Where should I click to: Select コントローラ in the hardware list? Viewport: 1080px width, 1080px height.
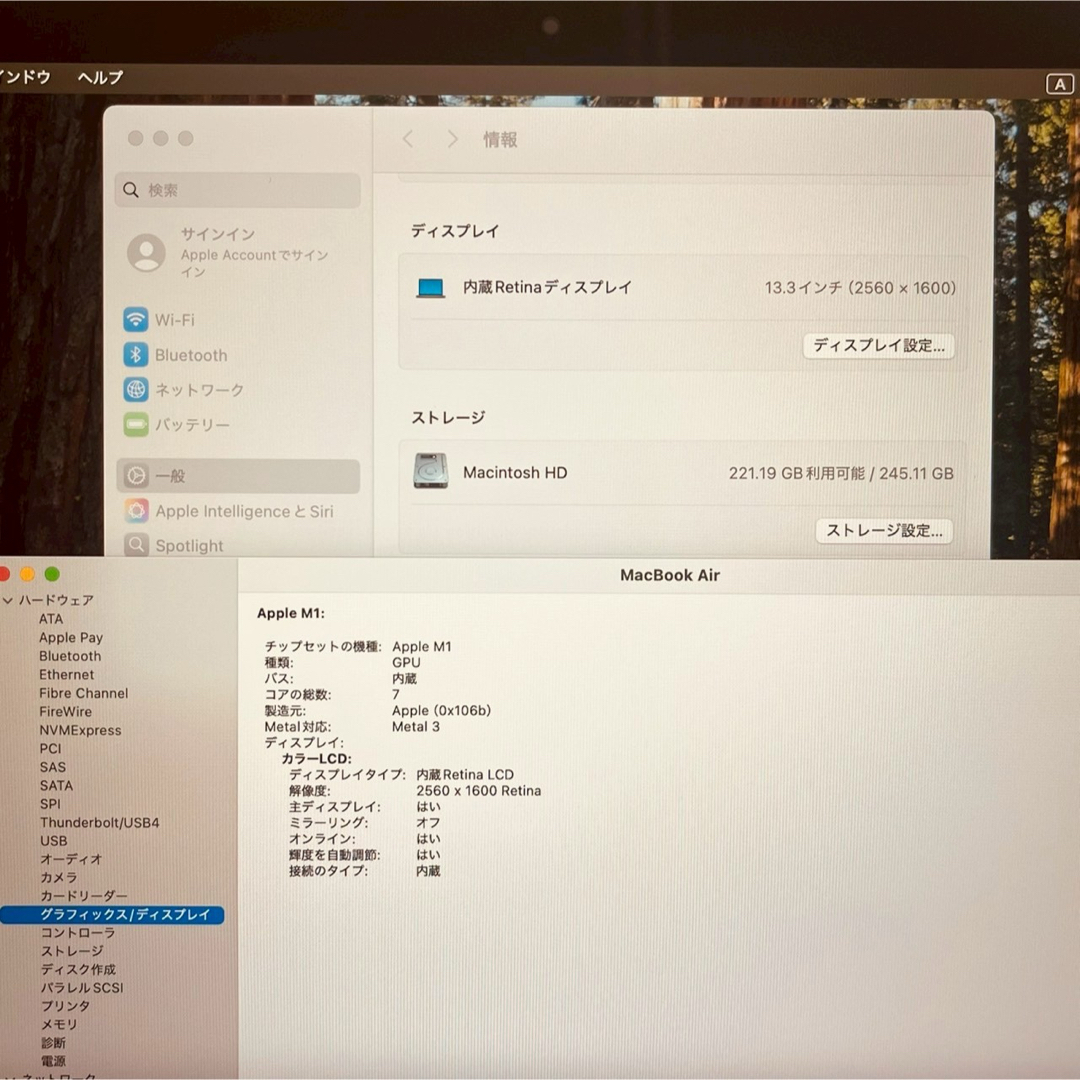[78, 933]
